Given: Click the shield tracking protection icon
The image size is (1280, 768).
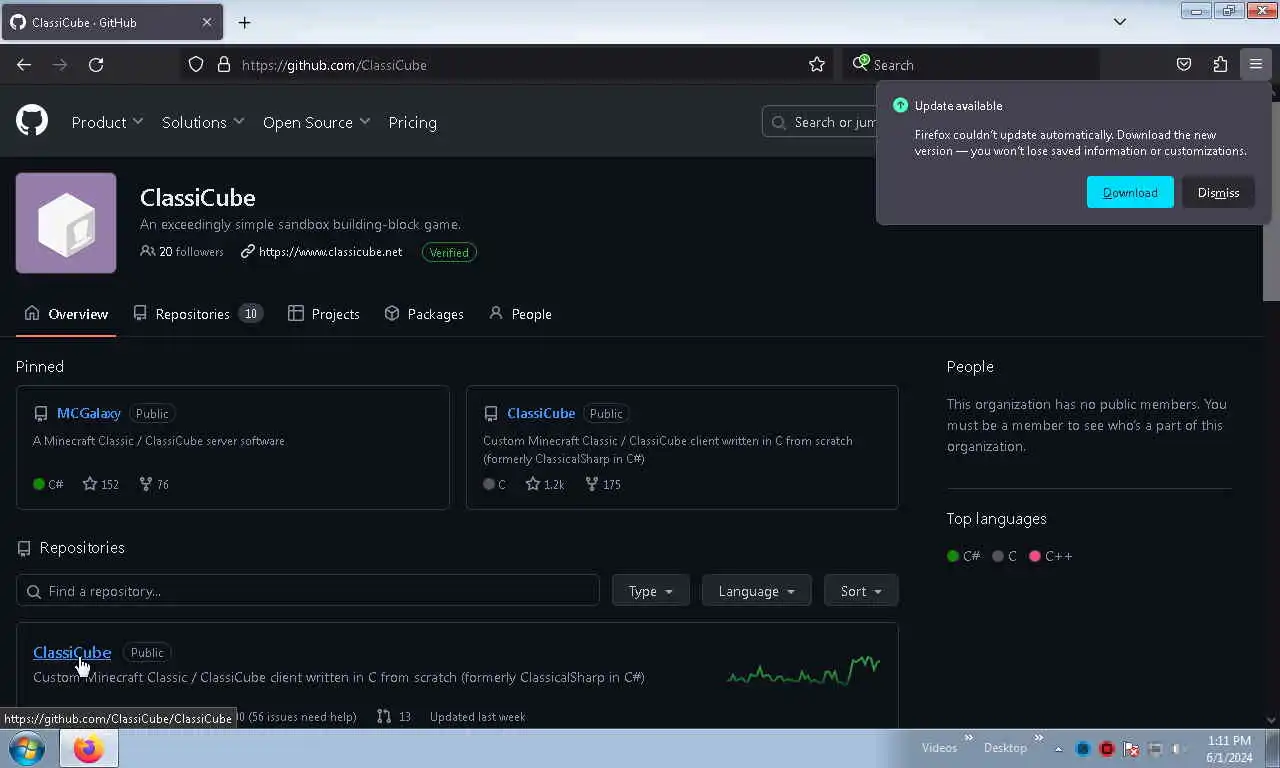Looking at the screenshot, I should [x=196, y=64].
